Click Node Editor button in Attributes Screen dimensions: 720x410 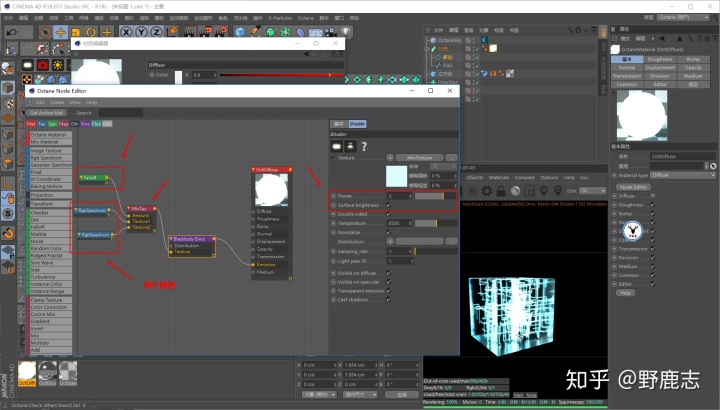pos(633,187)
